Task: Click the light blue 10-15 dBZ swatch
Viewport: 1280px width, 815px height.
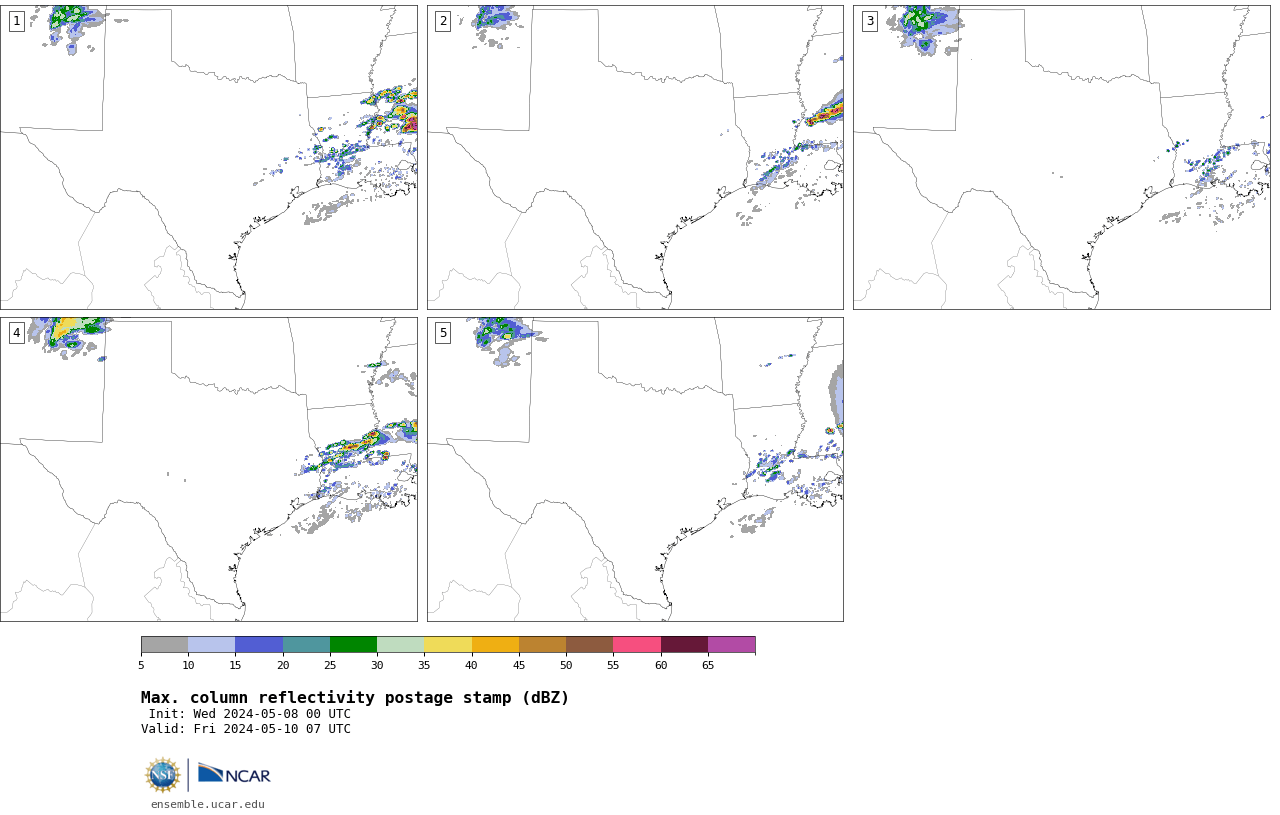Action: pyautogui.click(x=212, y=645)
